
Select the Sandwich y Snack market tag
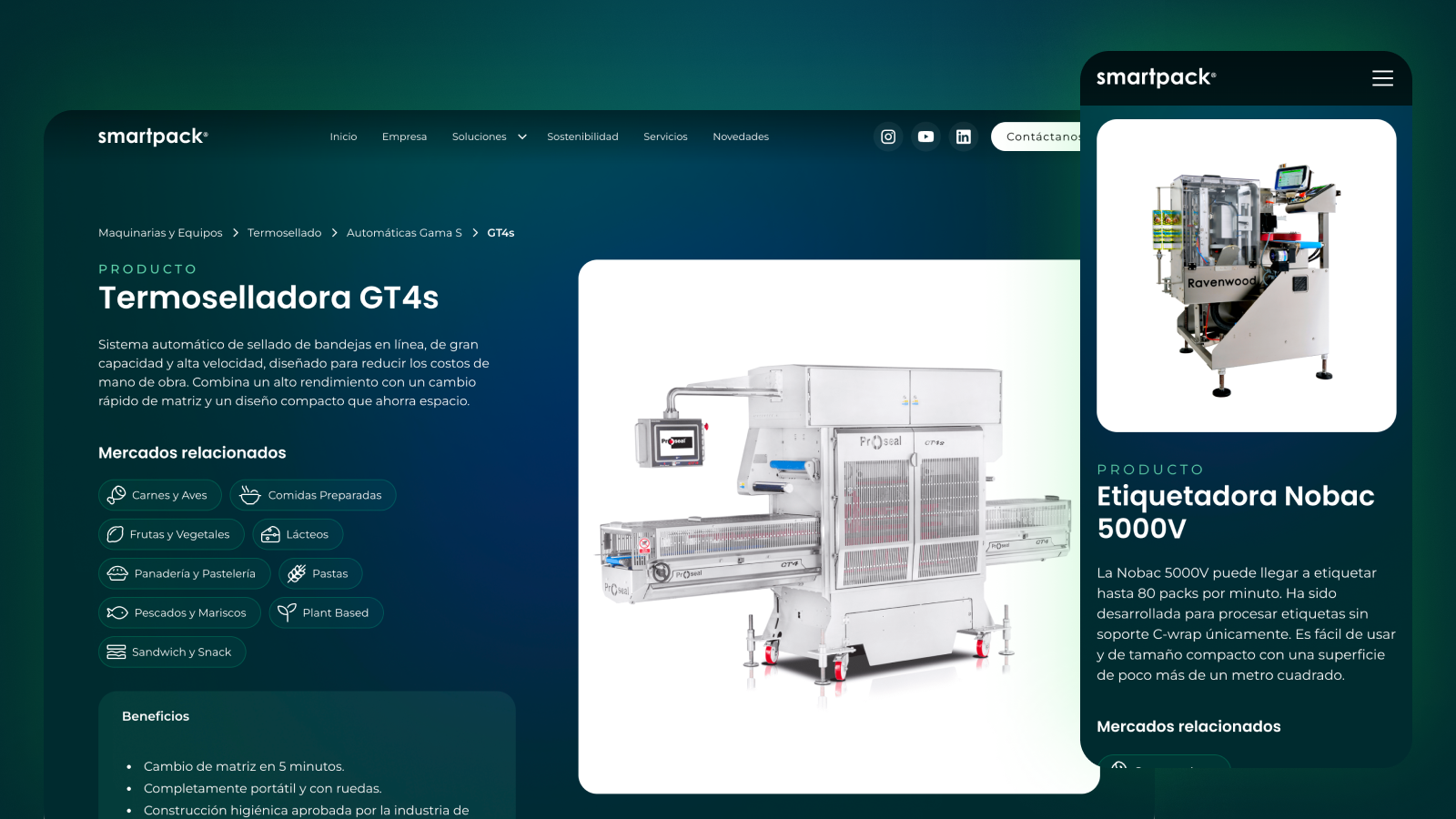point(172,652)
